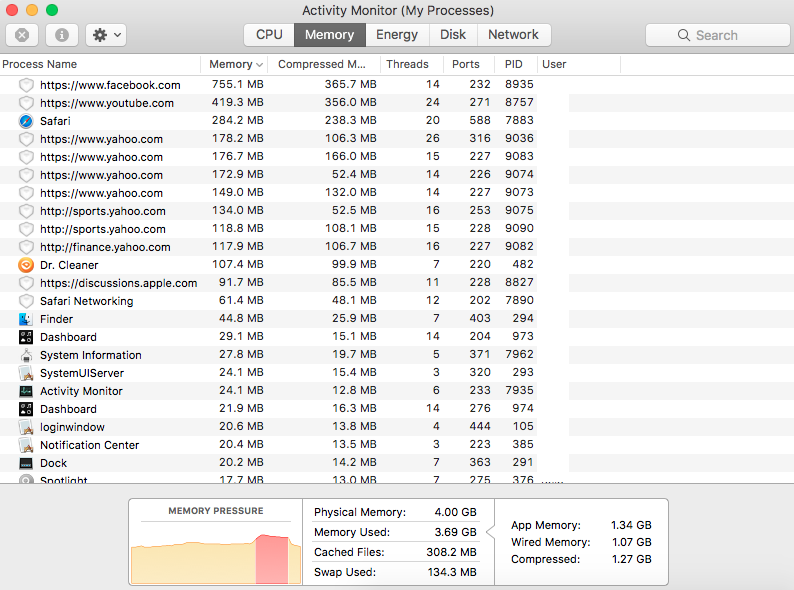
Task: Click the finance.yahoo.com shield icon
Action: click(26, 247)
